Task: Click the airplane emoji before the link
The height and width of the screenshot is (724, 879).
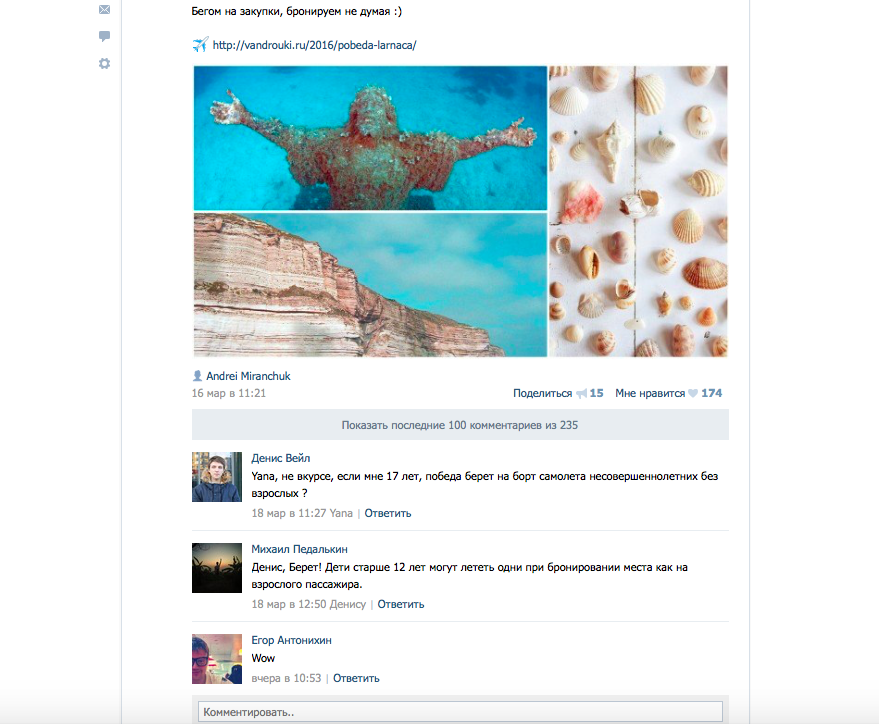Action: 200,45
